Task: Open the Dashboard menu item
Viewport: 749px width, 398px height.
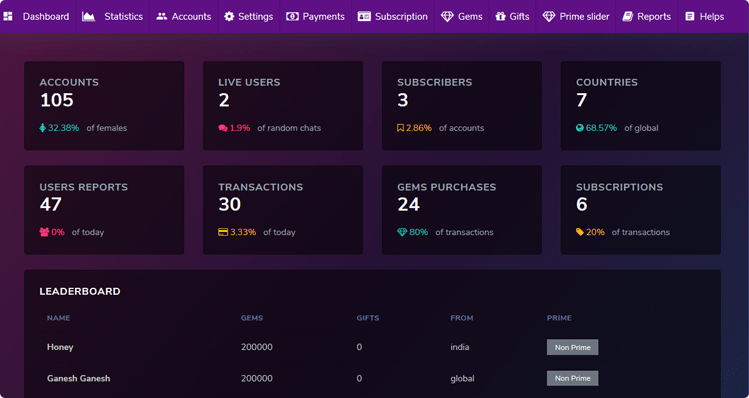Action: pyautogui.click(x=46, y=17)
